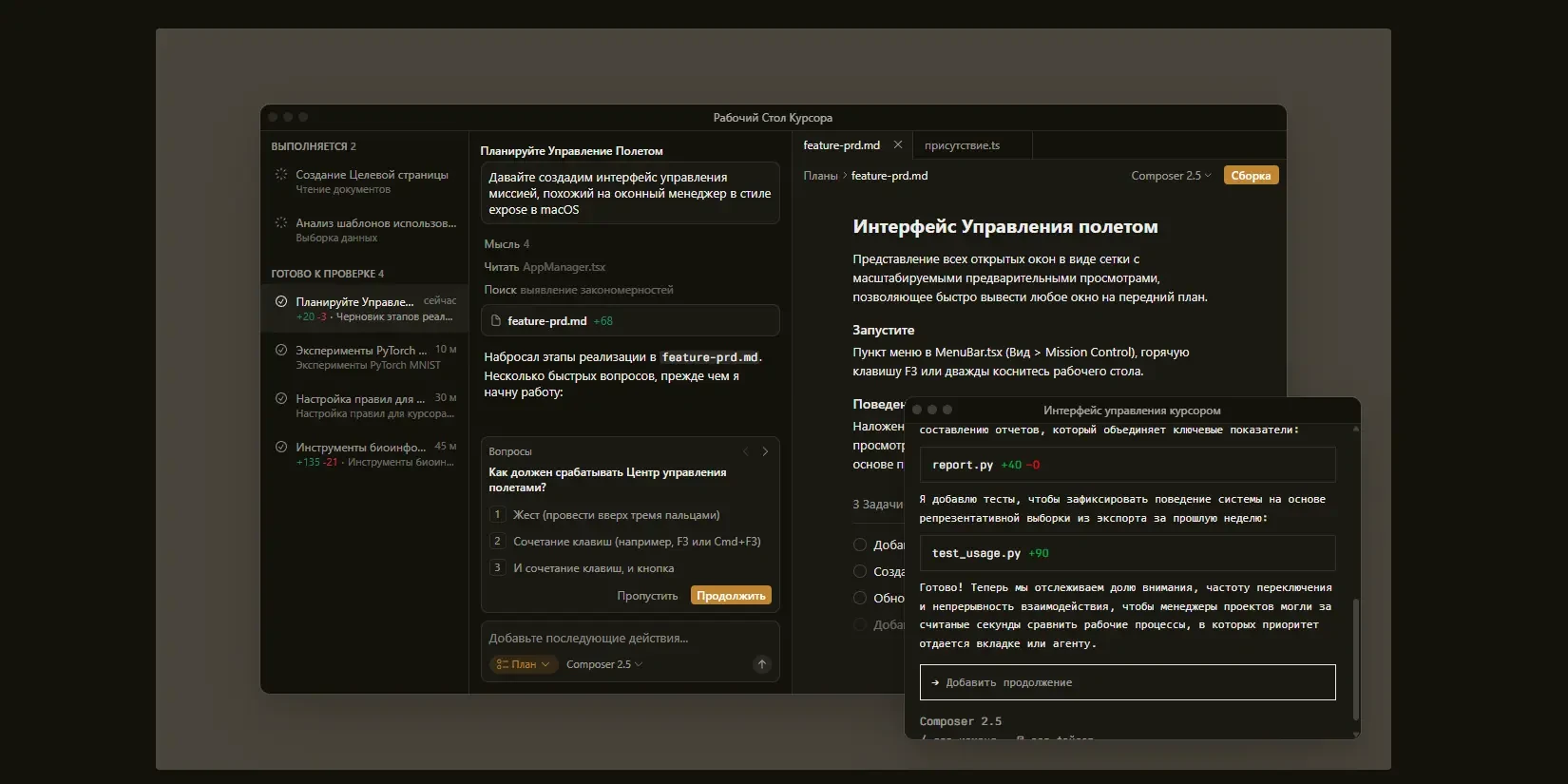Screen dimensions: 1568x784
Task: Collapse the ВЫПОЛНЯЕТСЯ 2 section header
Action: (314, 146)
